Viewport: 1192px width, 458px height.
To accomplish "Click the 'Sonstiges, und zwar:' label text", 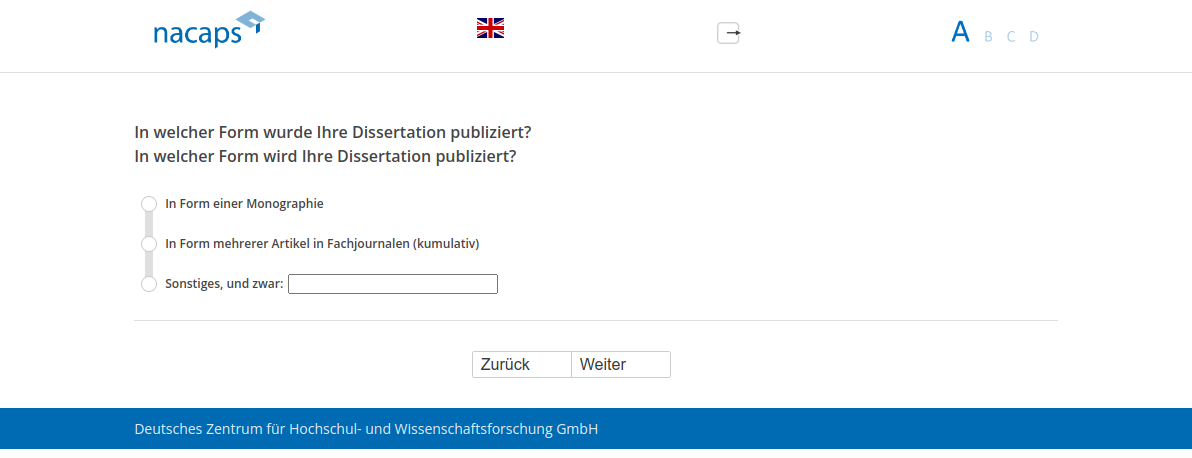I will click(x=224, y=284).
